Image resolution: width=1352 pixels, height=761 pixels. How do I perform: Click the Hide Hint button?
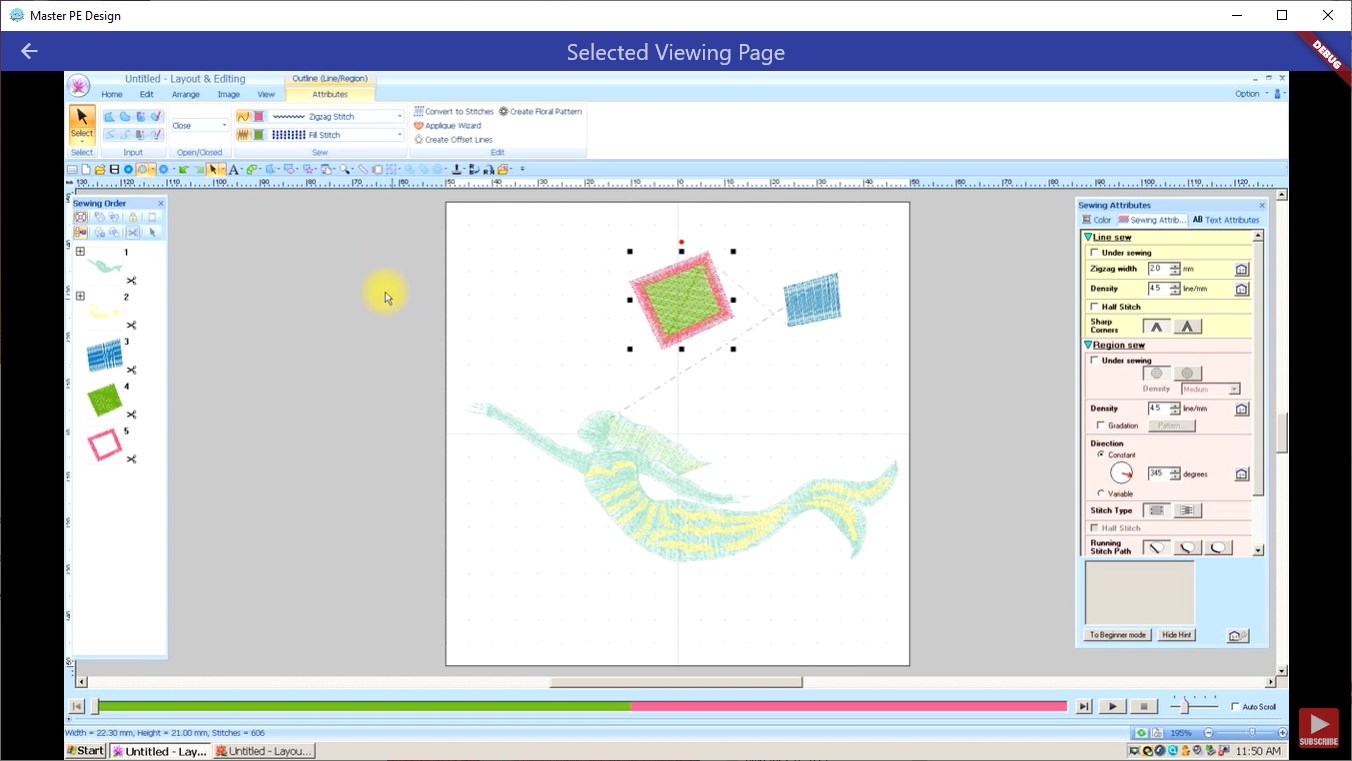(x=1176, y=634)
